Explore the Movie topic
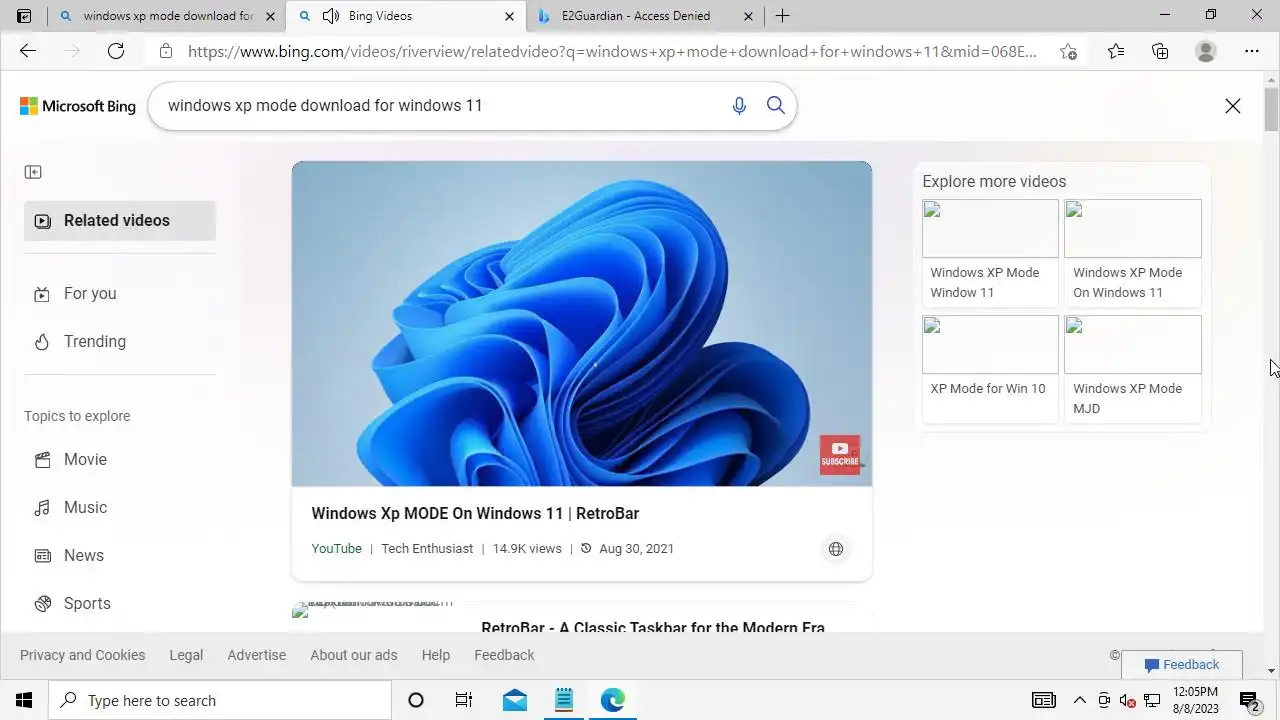This screenshot has height=720, width=1280. [120, 459]
